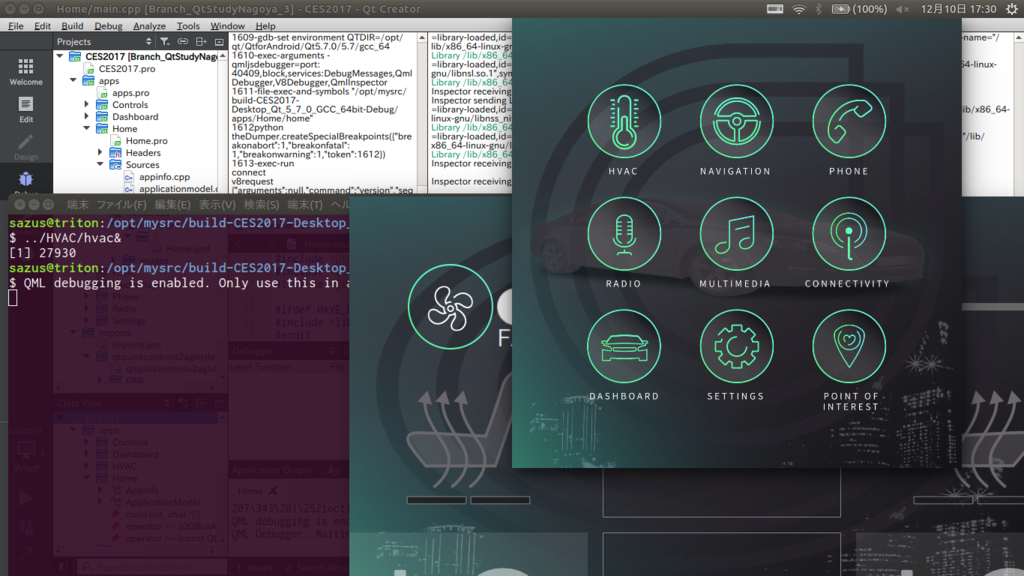
Task: Toggle synchronize with editor link icon
Action: coord(183,41)
